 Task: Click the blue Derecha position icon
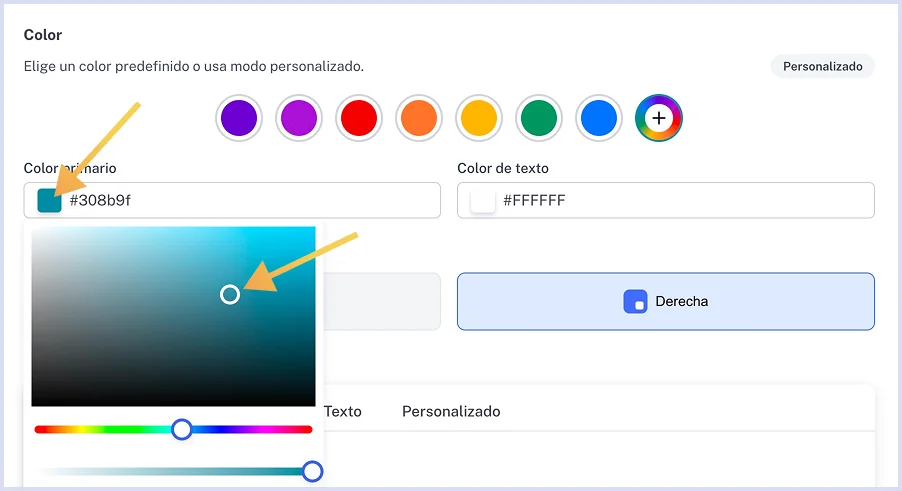click(x=635, y=301)
